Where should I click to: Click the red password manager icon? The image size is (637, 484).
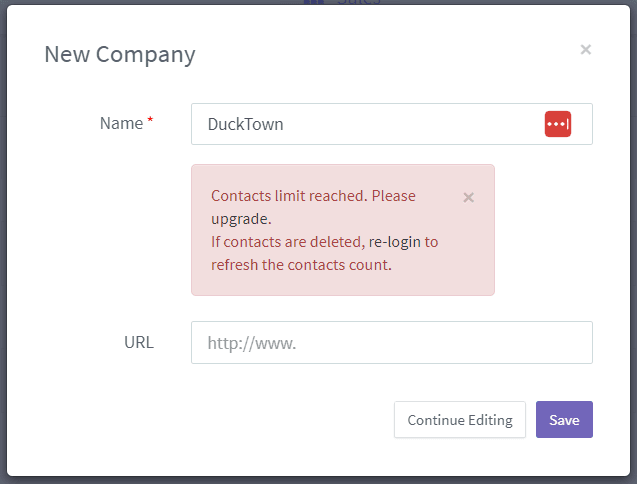click(558, 124)
